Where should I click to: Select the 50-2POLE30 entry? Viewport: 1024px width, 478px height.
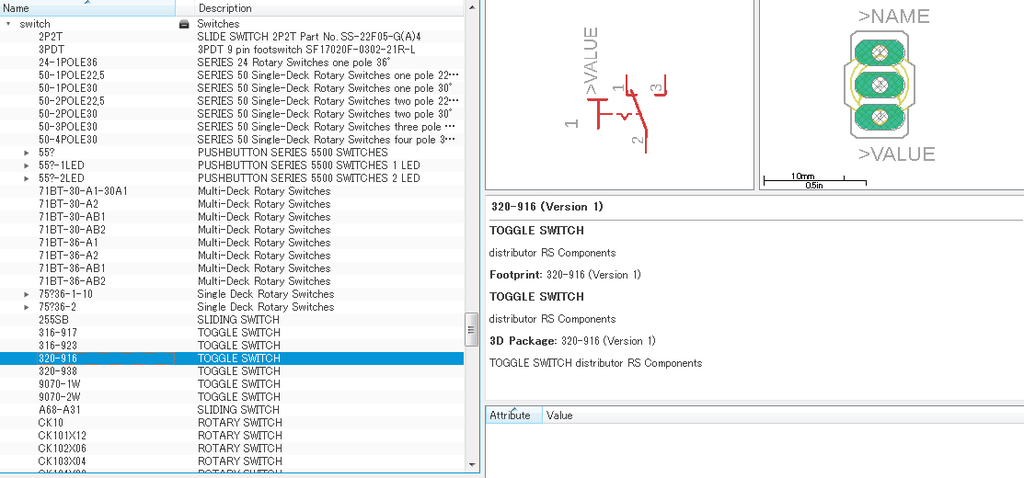232,114
